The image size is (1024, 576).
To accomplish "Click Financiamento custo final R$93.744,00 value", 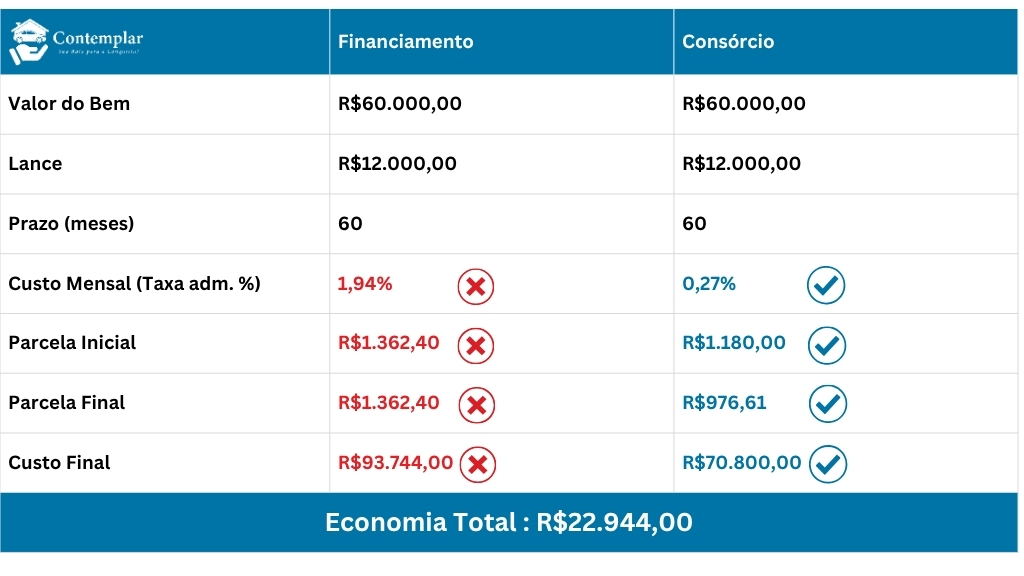I will pyautogui.click(x=395, y=462).
